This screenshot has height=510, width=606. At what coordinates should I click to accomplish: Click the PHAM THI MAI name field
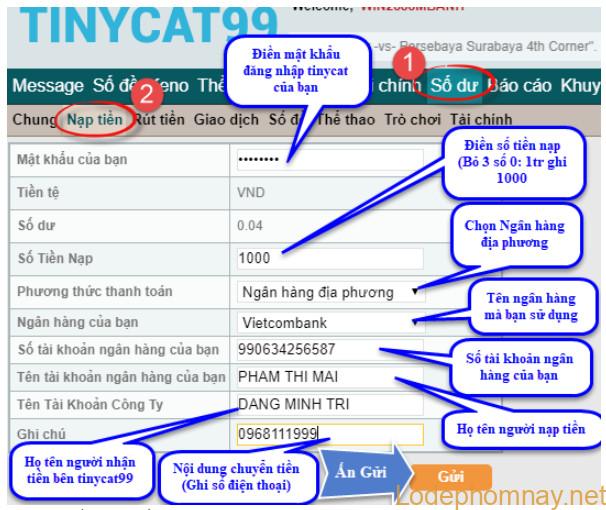330,377
